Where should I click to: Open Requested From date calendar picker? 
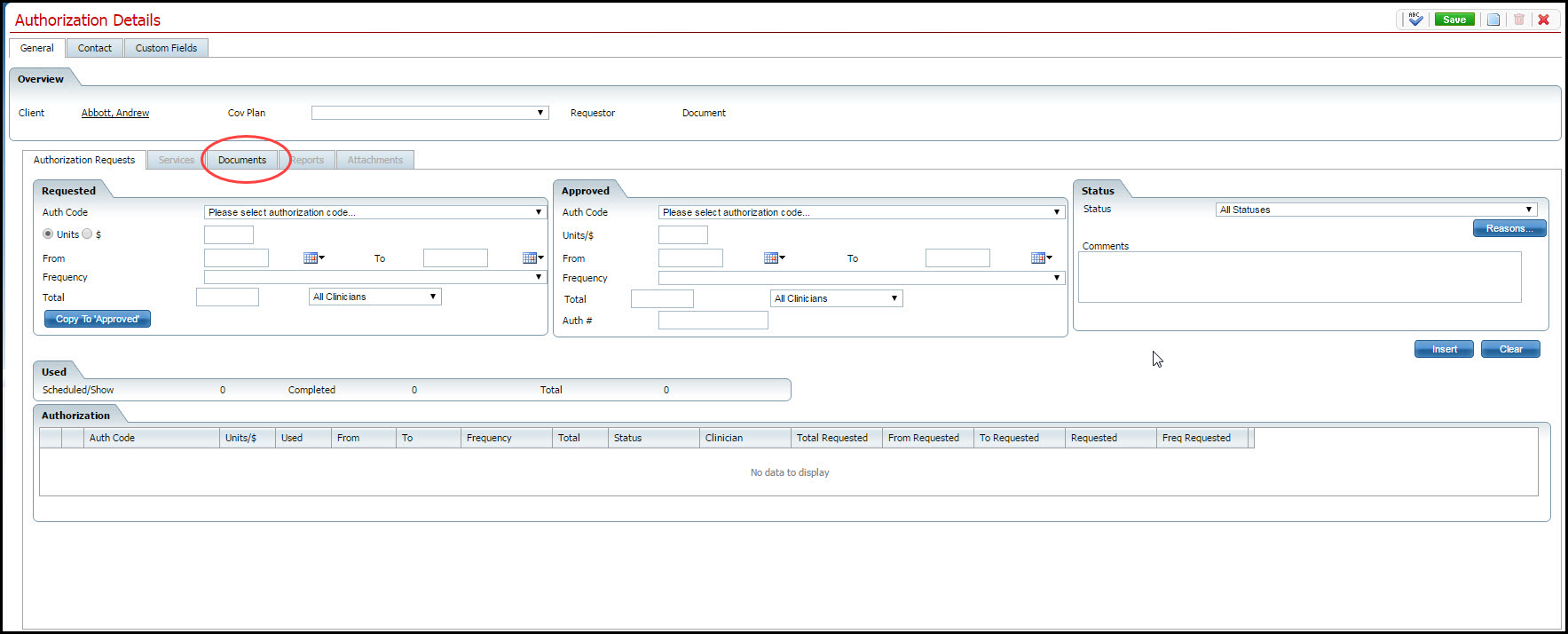coord(313,258)
